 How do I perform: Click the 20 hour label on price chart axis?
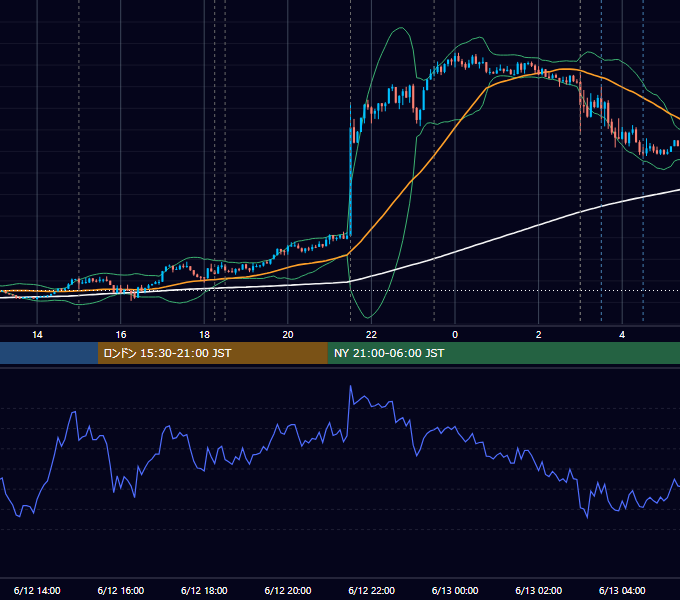point(288,335)
